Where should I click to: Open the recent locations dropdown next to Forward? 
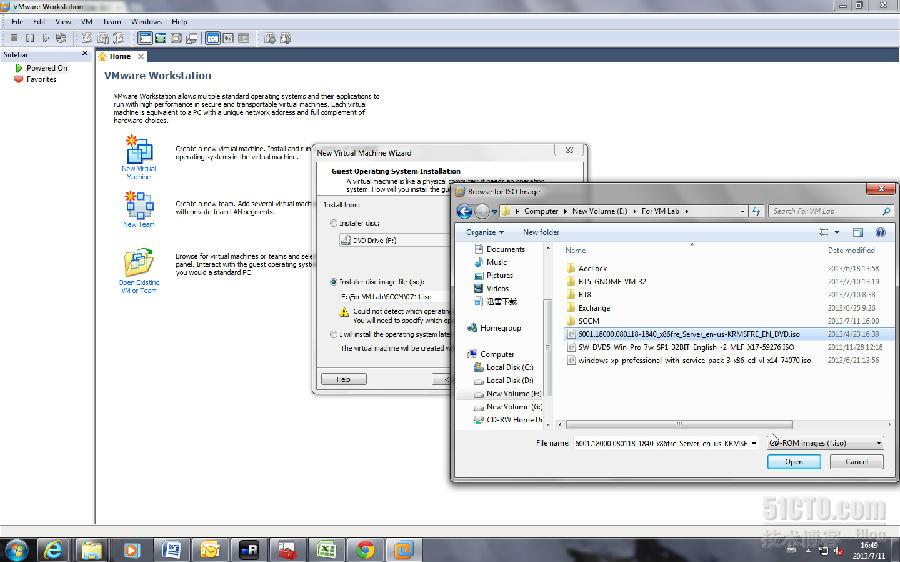pos(495,211)
